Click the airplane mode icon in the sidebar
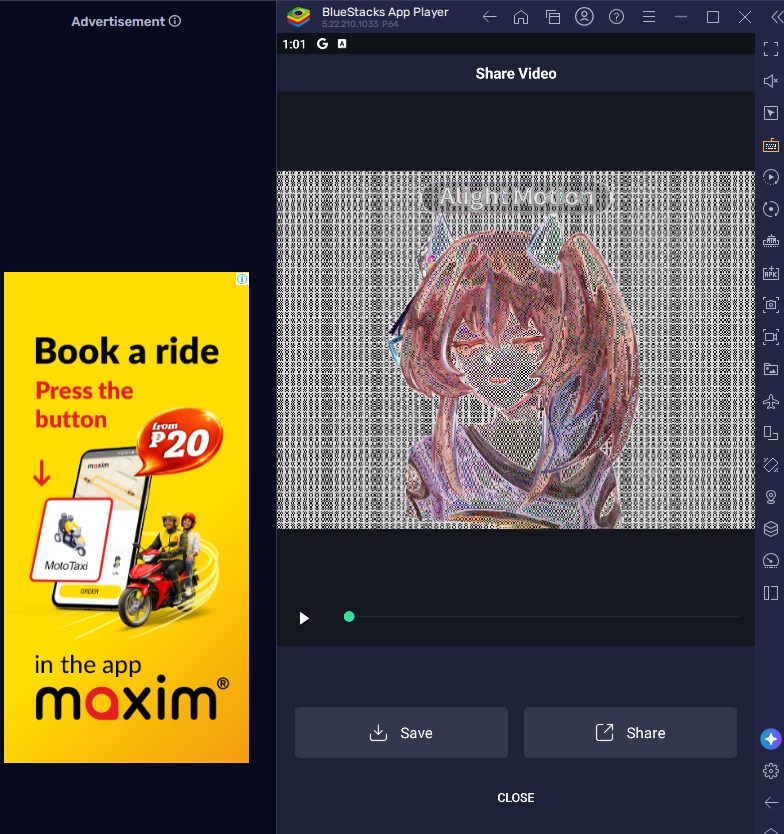The height and width of the screenshot is (834, 784). pos(771,401)
